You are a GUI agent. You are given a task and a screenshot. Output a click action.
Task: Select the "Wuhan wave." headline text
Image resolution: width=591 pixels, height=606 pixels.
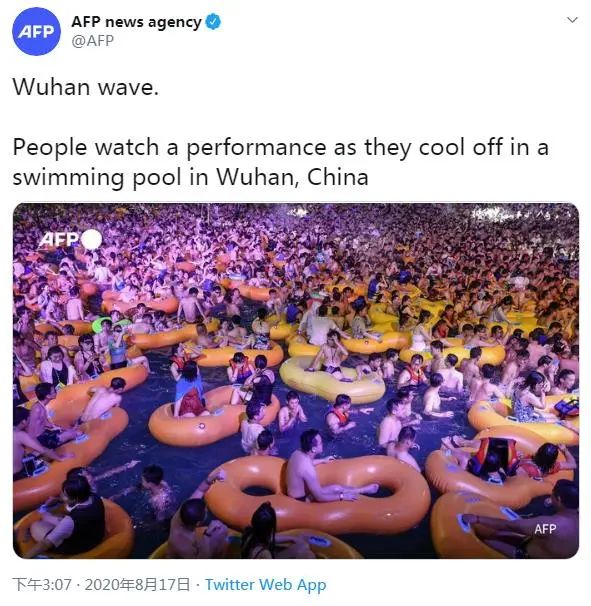pyautogui.click(x=85, y=87)
